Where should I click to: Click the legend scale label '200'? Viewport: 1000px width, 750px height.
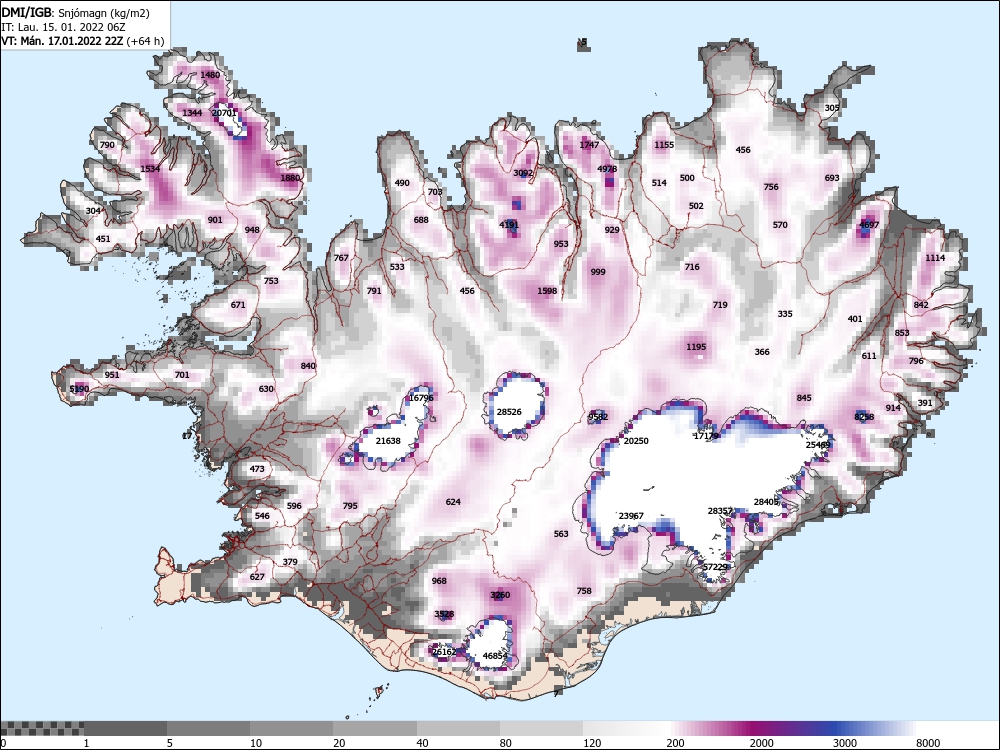point(675,743)
